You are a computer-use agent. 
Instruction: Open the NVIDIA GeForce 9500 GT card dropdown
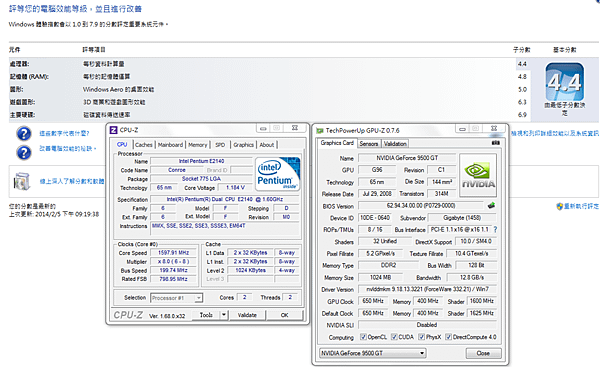373,353
